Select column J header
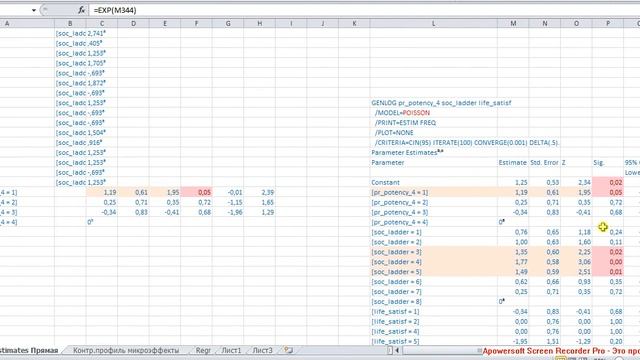This screenshot has width=640, height=360. [x=323, y=24]
